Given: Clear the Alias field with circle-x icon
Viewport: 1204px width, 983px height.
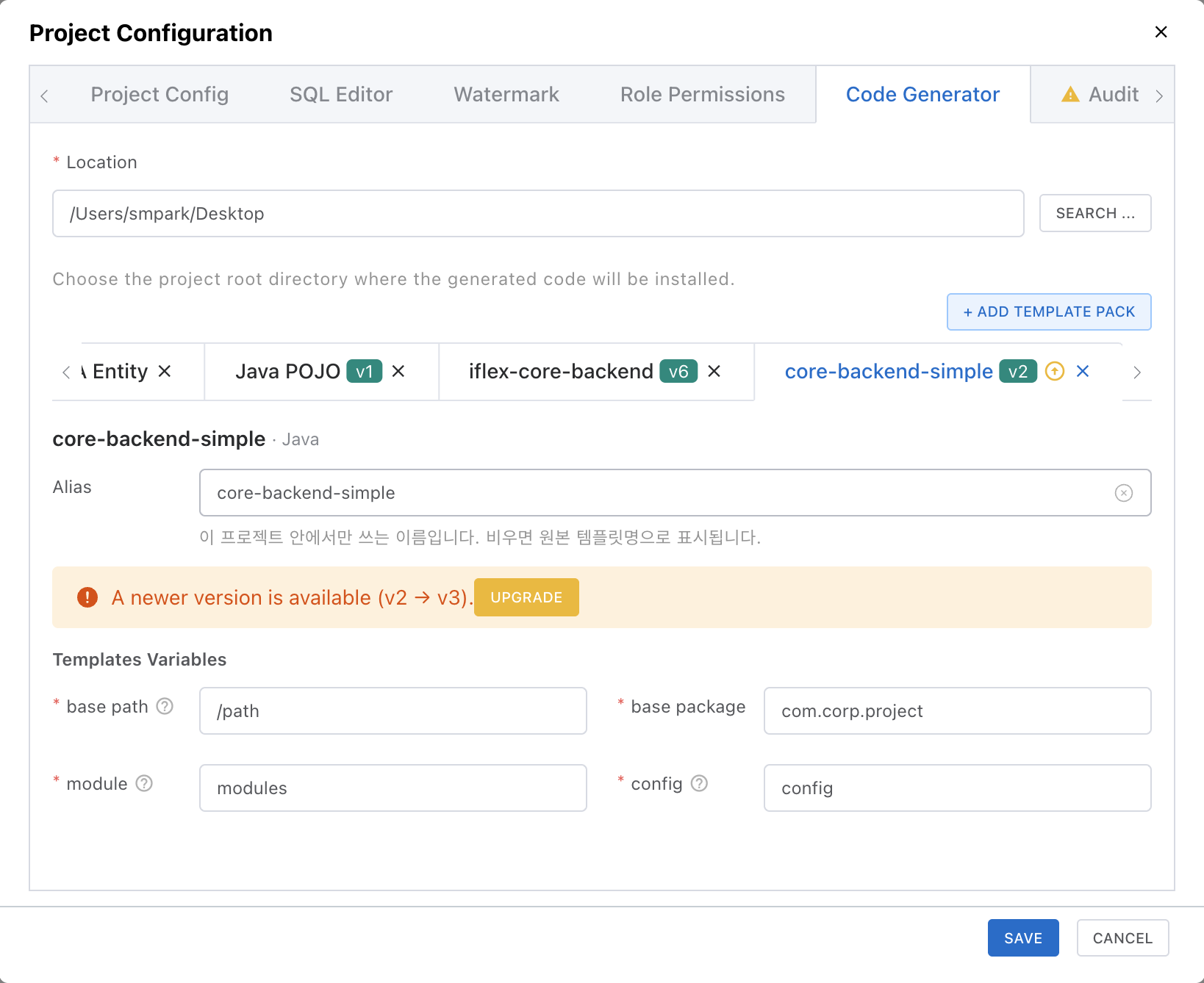Looking at the screenshot, I should tap(1123, 493).
